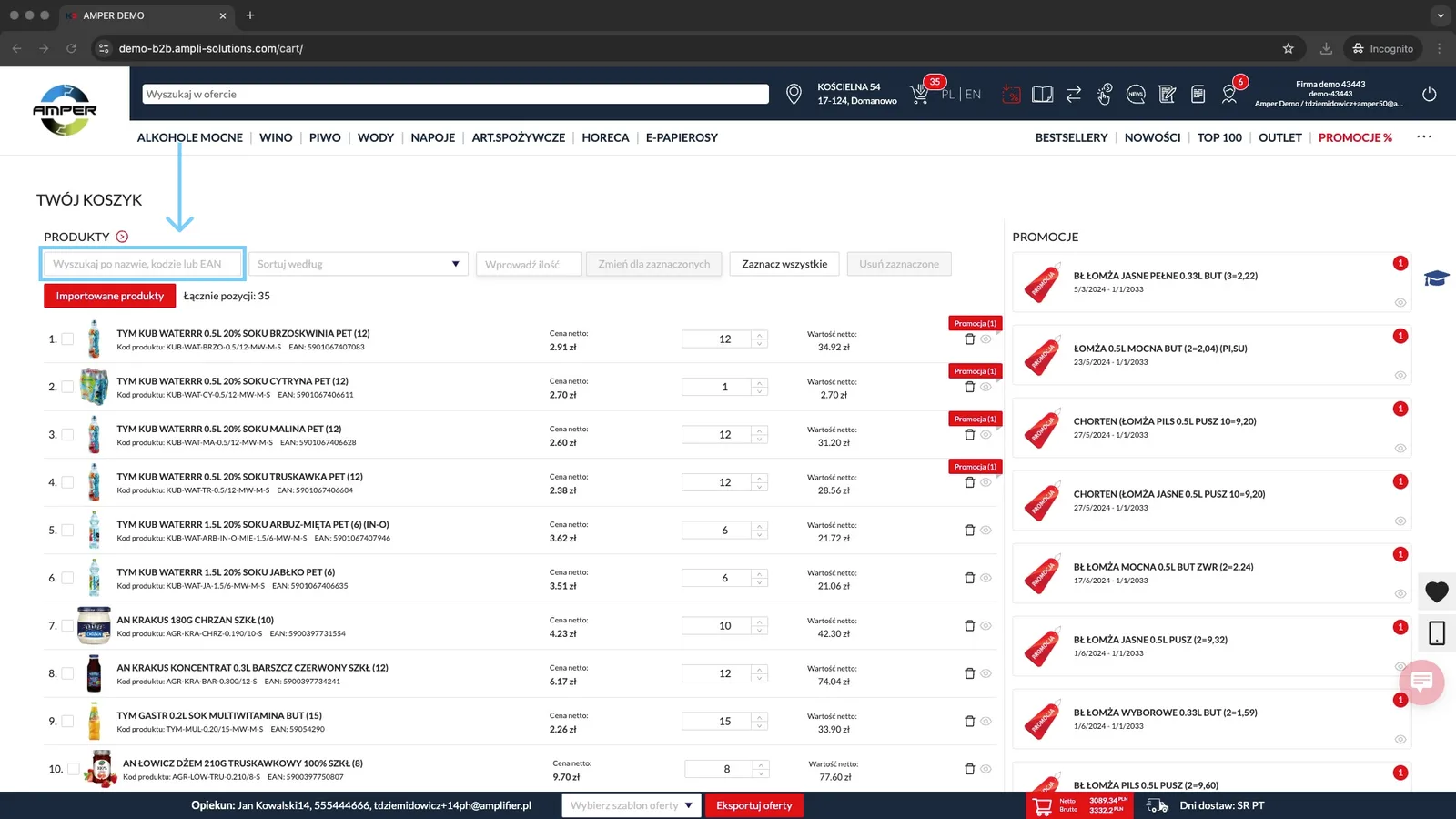This screenshot has height=819, width=1456.
Task: Open the red percent promotions icon in header
Action: coord(1011,94)
